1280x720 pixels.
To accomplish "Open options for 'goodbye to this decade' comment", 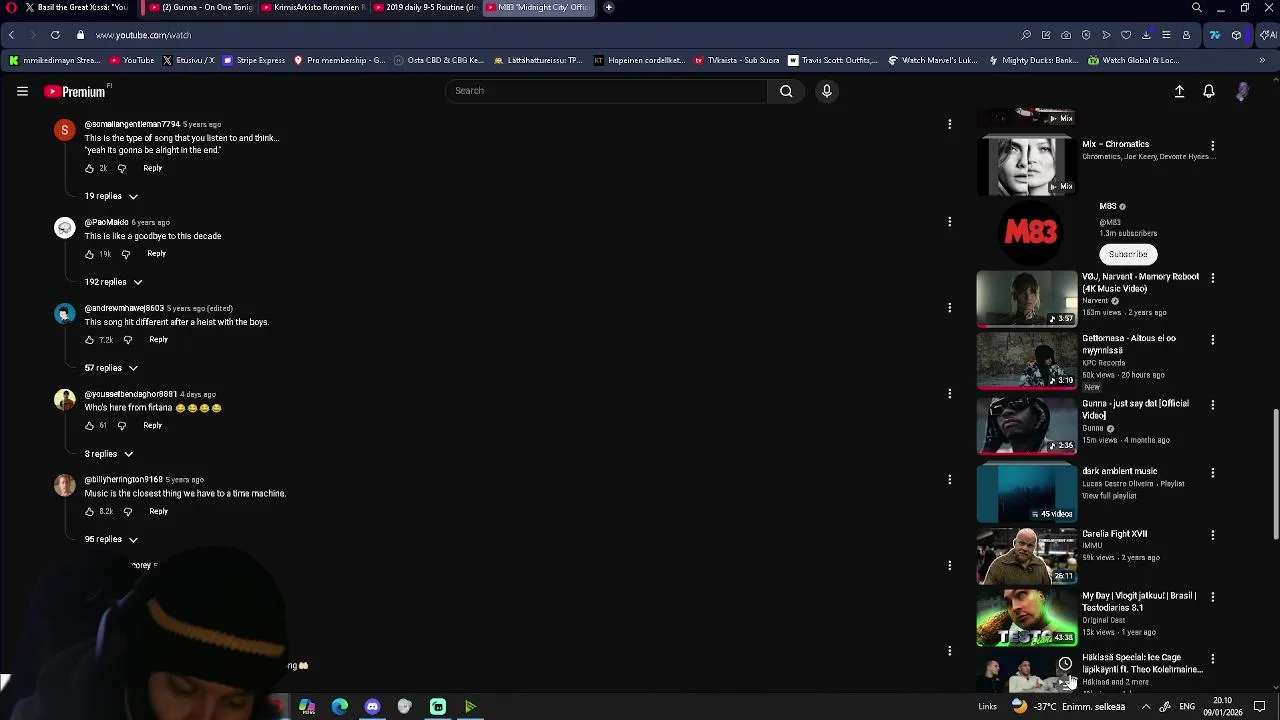I will click(x=949, y=222).
